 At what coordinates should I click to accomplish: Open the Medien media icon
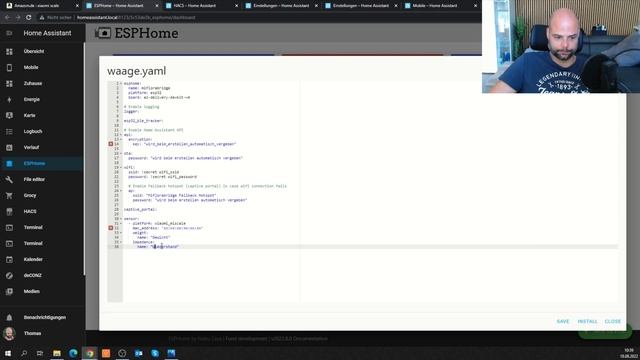pyautogui.click(x=9, y=291)
